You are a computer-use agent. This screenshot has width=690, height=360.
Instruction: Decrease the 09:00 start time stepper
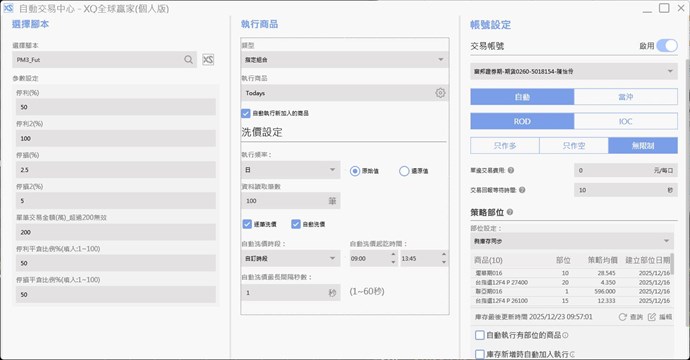coord(393,262)
